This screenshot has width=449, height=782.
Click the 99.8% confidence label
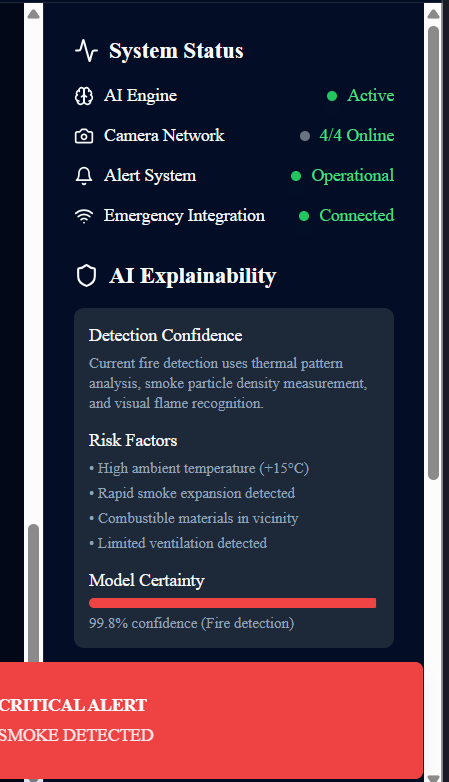[192, 623]
